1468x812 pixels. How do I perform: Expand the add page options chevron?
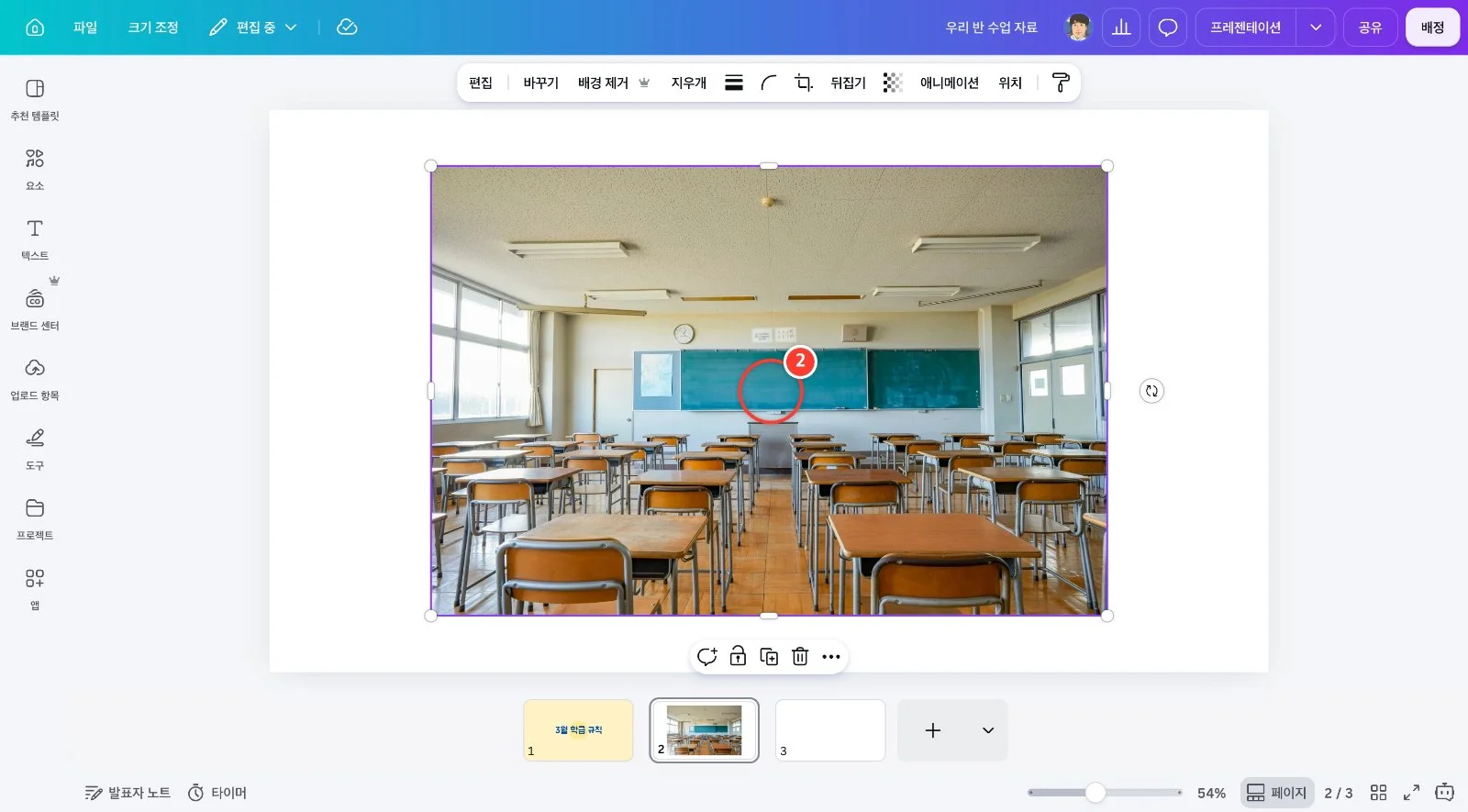click(x=988, y=730)
